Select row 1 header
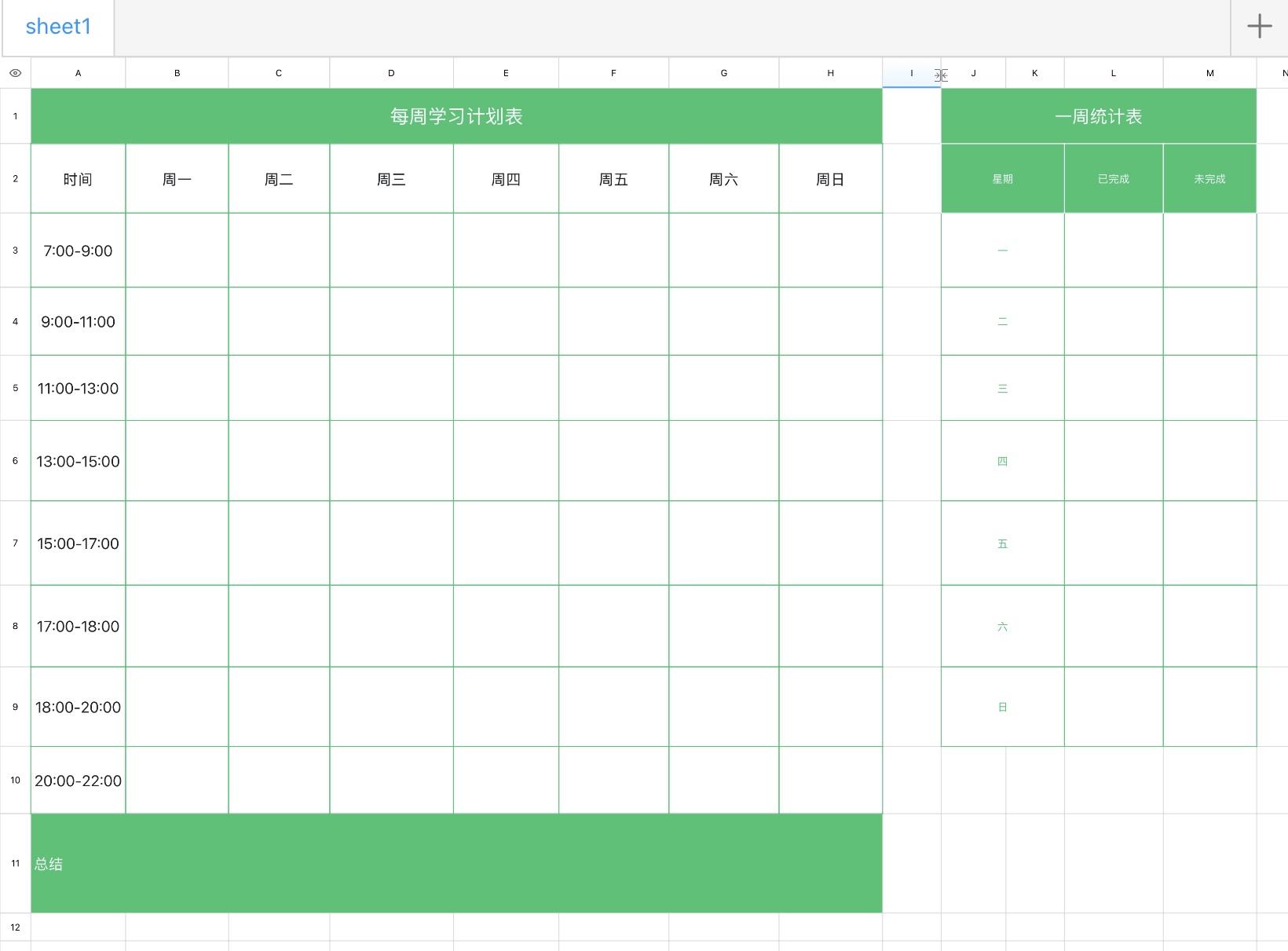This screenshot has width=1288, height=951. (15, 116)
